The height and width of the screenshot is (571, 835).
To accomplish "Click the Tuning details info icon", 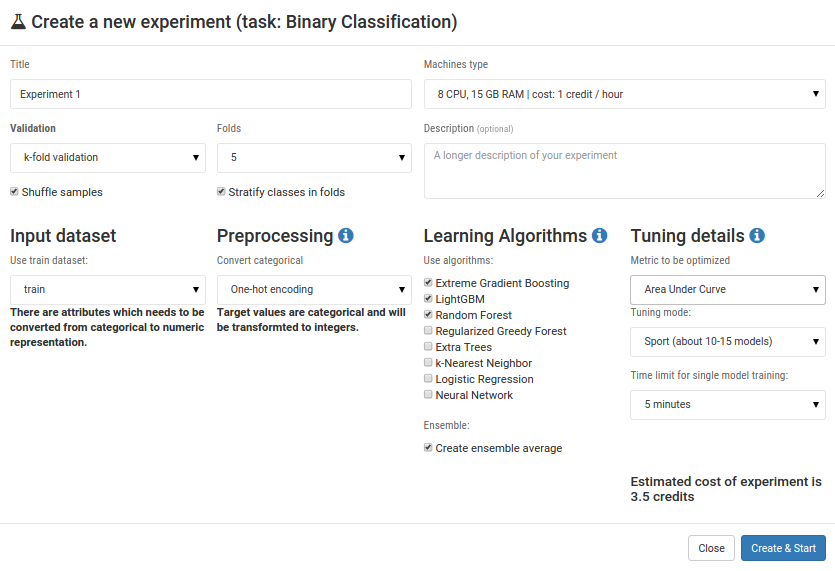I will (x=757, y=236).
